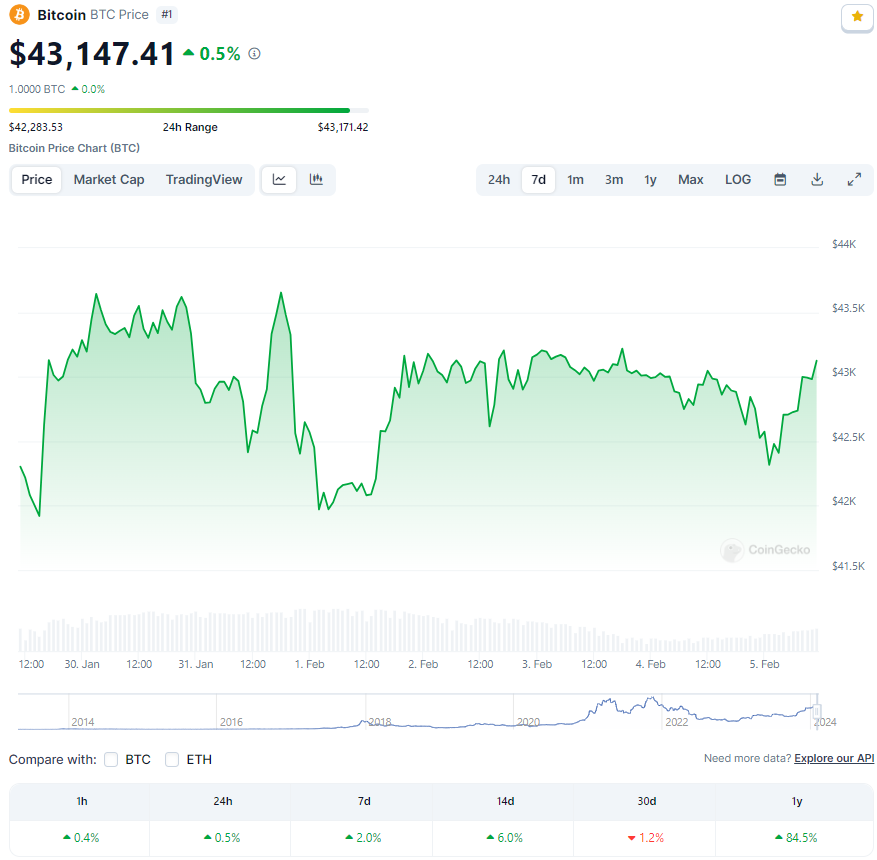
Task: Select the 24h timeframe button
Action: tap(499, 179)
